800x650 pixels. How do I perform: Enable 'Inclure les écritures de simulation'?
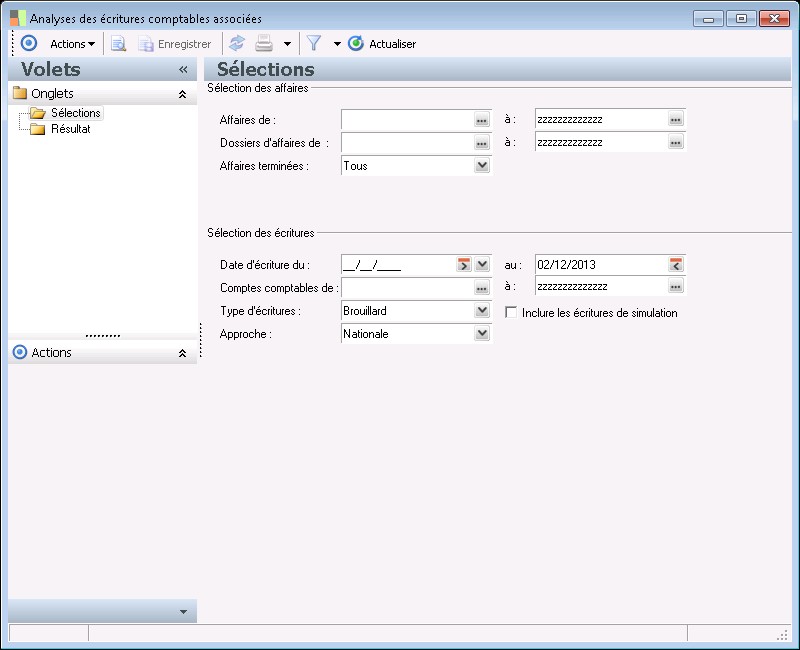pos(512,313)
